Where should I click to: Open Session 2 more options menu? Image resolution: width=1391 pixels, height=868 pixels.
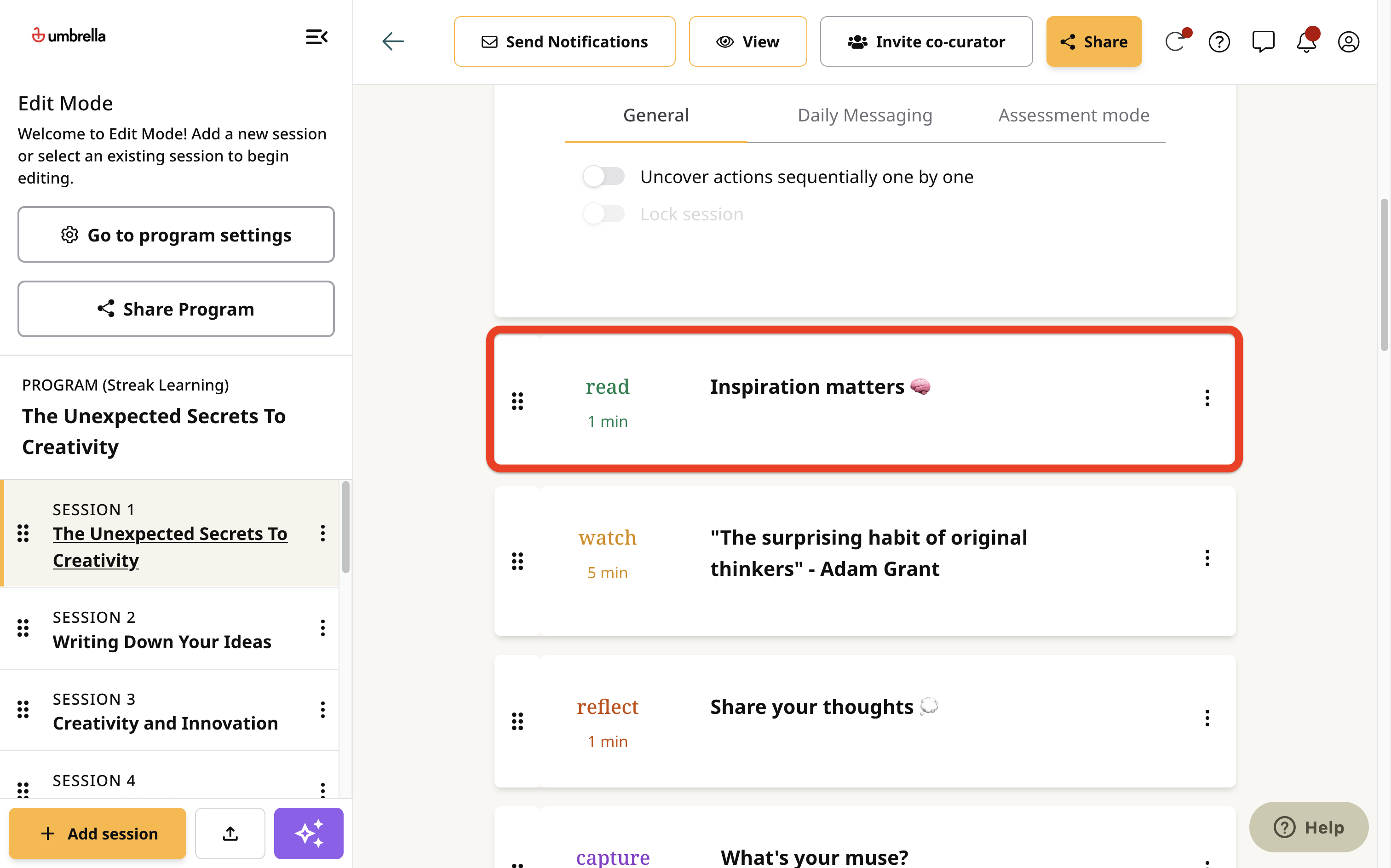pyautogui.click(x=322, y=628)
